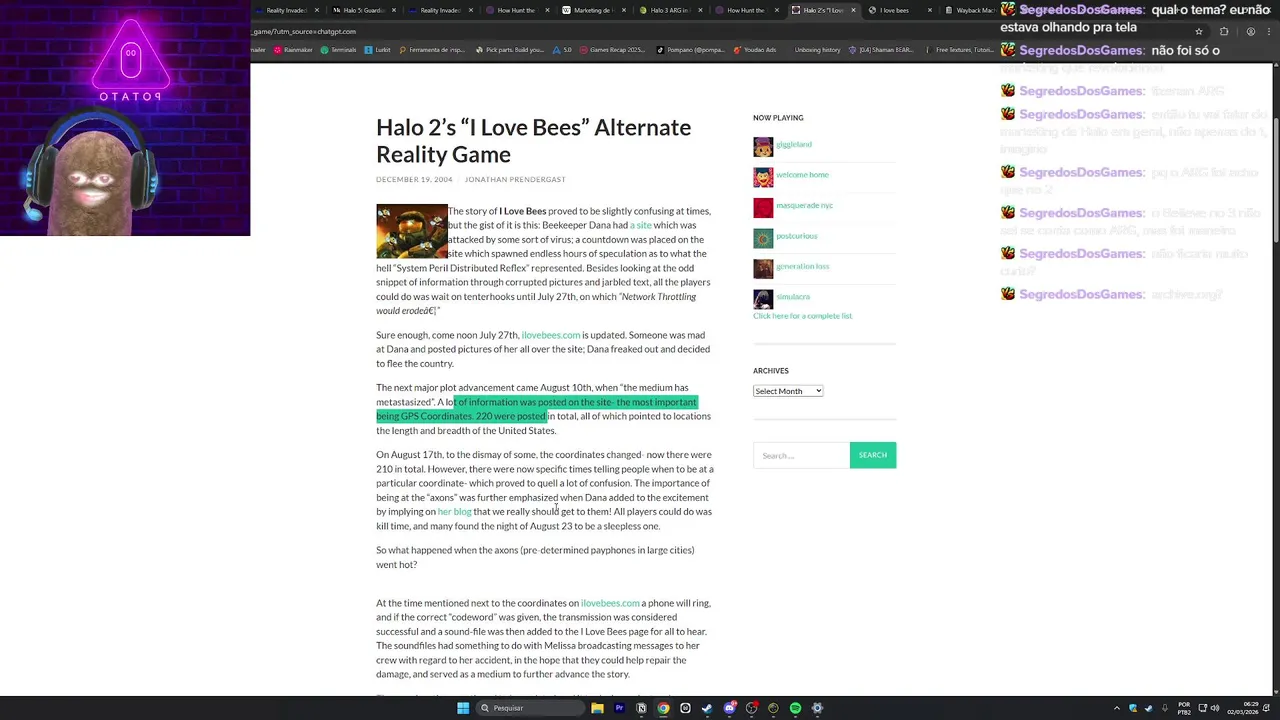Open the Pompano TikTok bookmark
This screenshot has width=1280, height=720.
[690, 49]
